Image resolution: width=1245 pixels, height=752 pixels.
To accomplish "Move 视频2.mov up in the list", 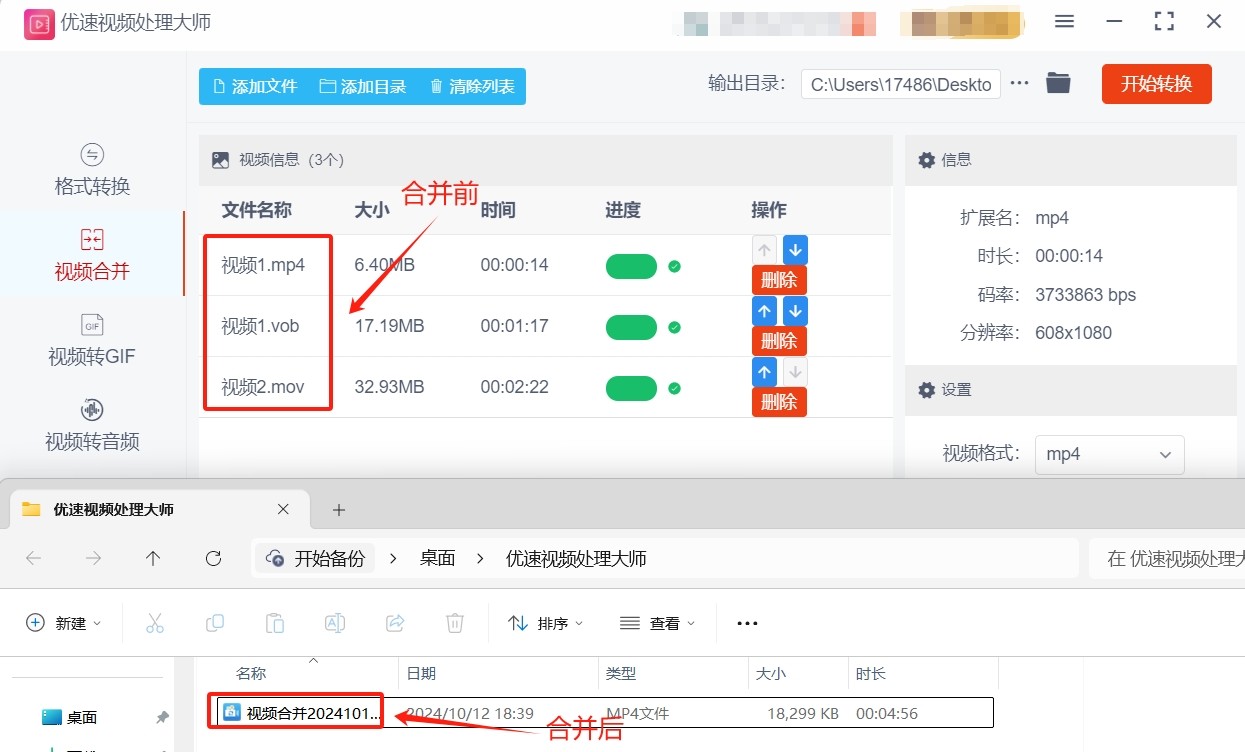I will tap(764, 373).
